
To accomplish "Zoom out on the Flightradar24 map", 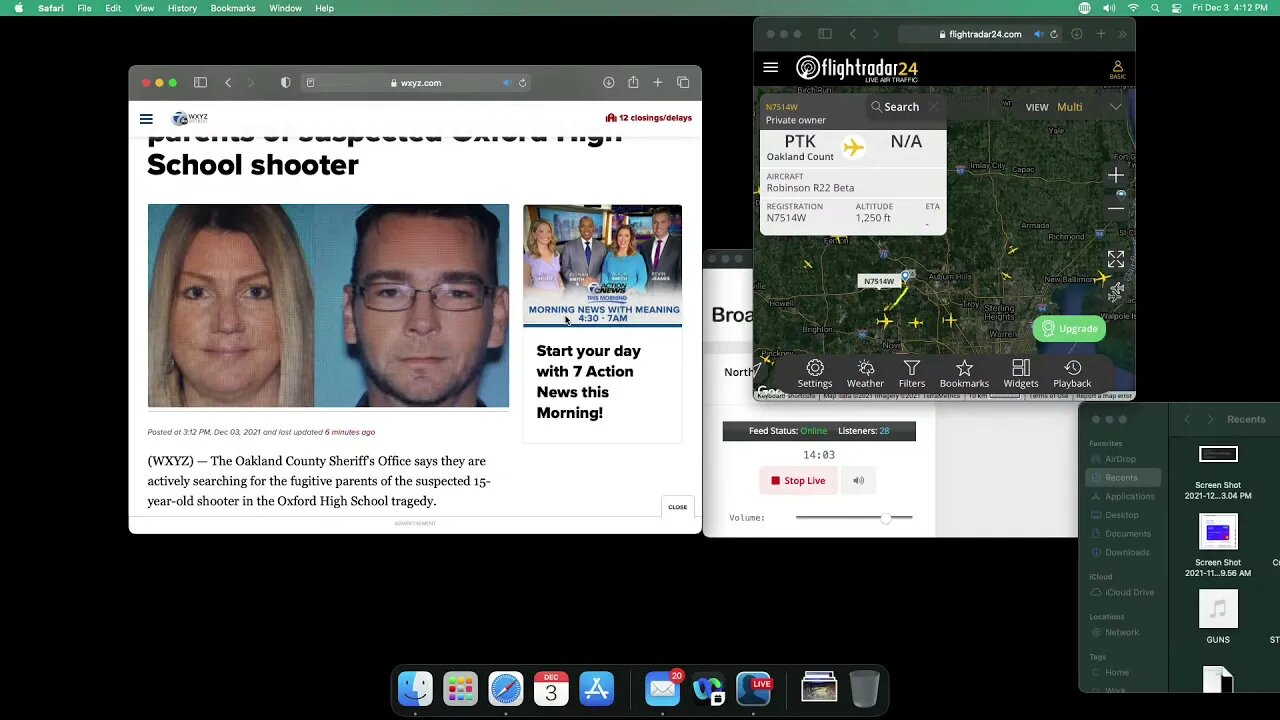I will point(1116,208).
